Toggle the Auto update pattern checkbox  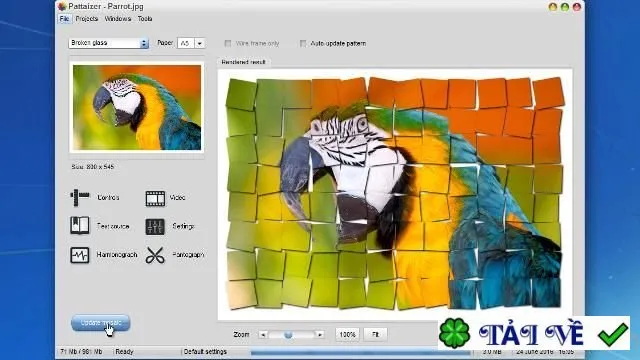pos(303,43)
